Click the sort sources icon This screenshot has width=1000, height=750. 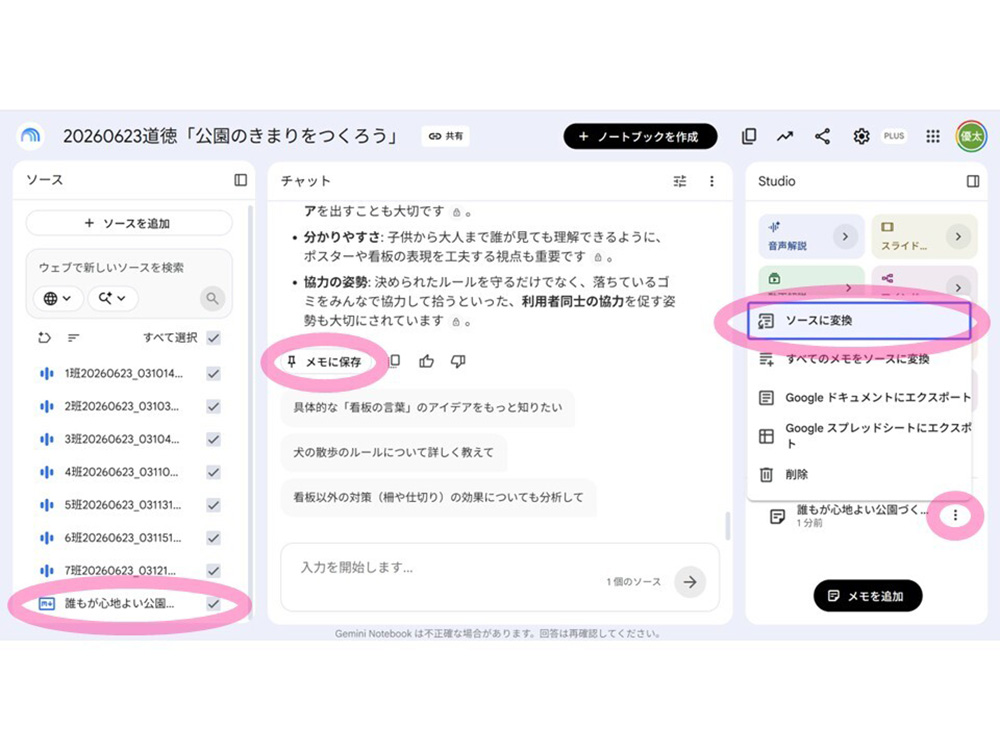pyautogui.click(x=73, y=337)
